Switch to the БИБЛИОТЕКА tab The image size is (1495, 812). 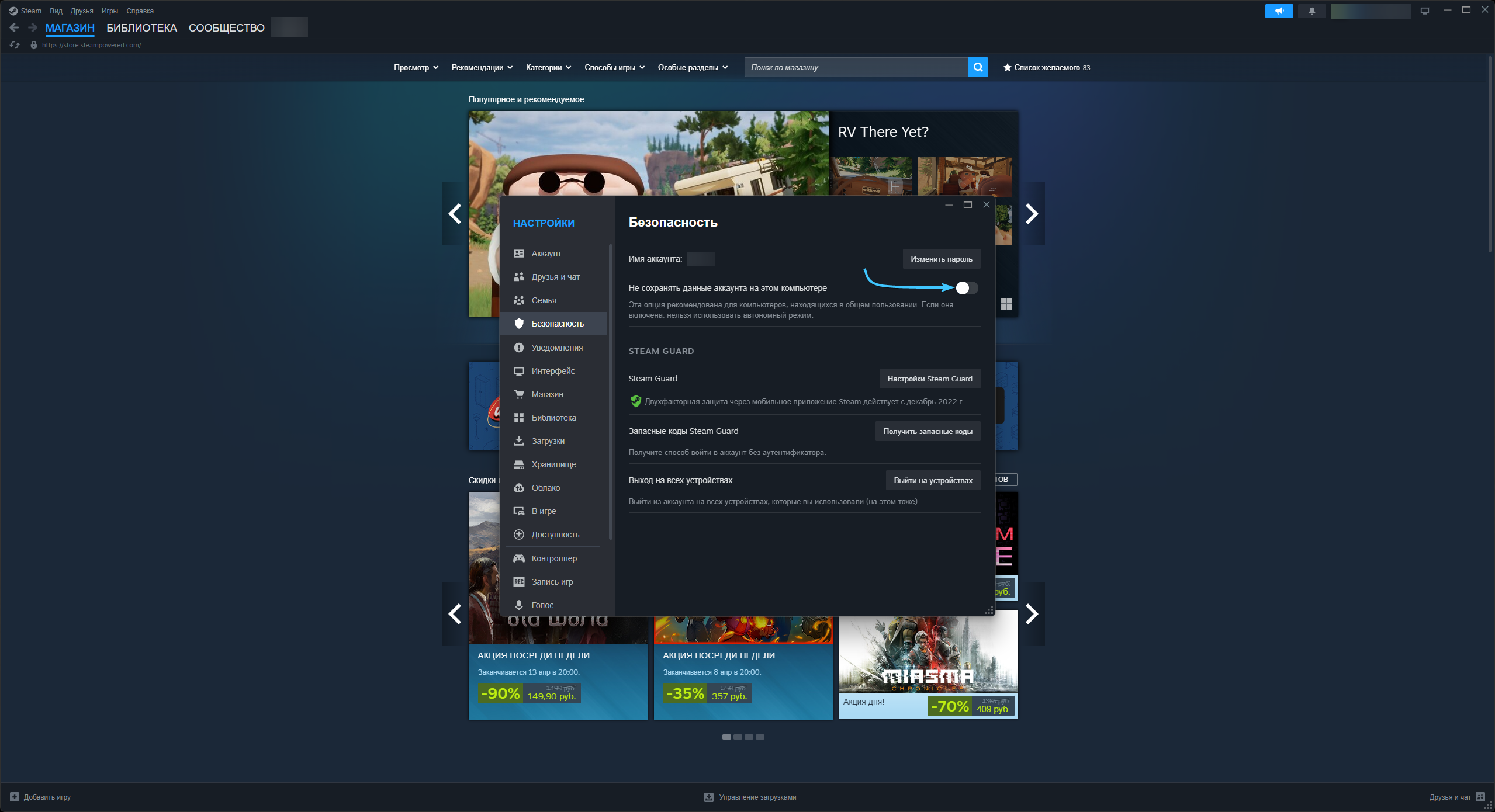[x=141, y=27]
